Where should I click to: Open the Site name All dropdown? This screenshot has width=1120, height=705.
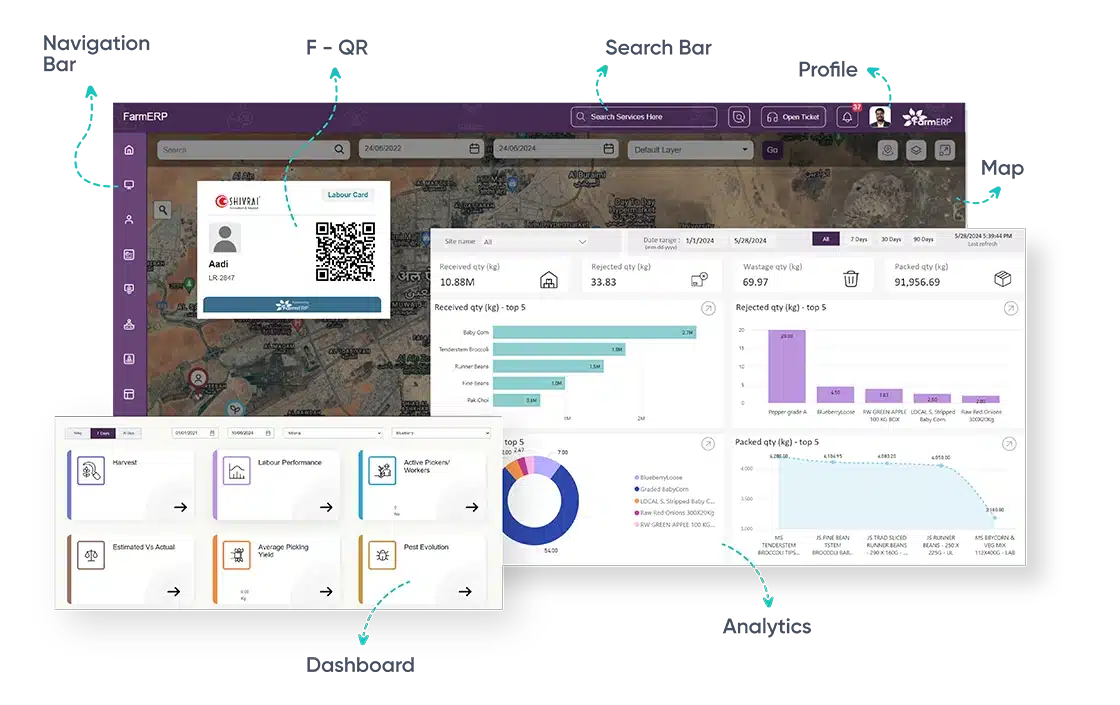(x=535, y=241)
